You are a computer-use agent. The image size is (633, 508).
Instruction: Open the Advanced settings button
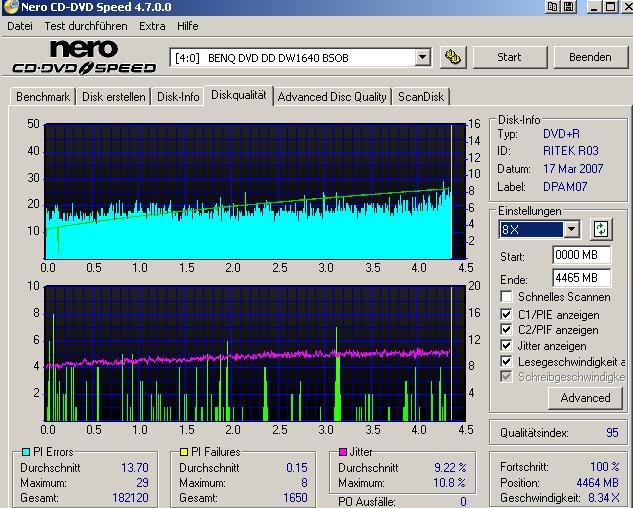585,398
